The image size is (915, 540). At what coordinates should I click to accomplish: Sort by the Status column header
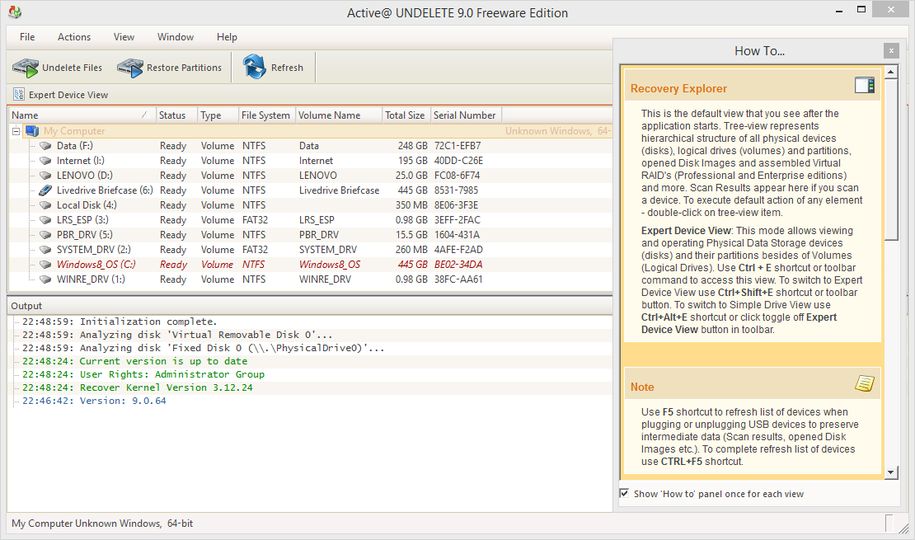(176, 115)
